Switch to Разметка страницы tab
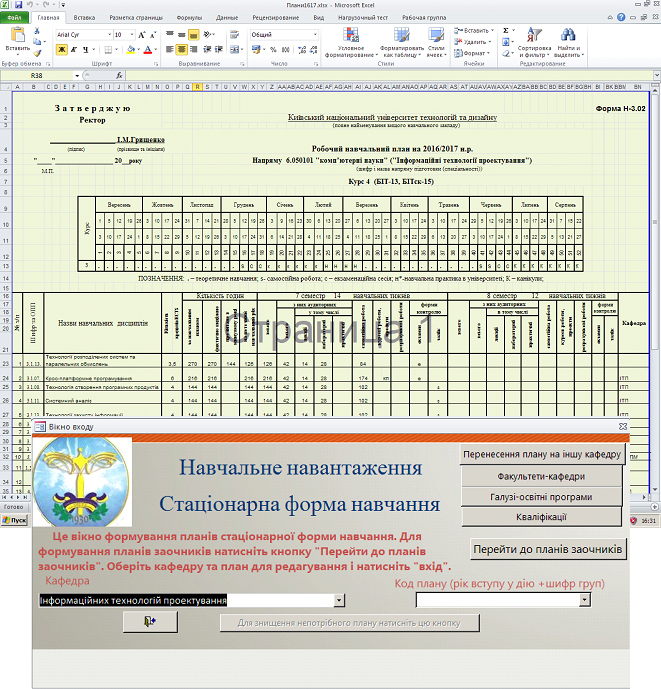 coord(136,18)
